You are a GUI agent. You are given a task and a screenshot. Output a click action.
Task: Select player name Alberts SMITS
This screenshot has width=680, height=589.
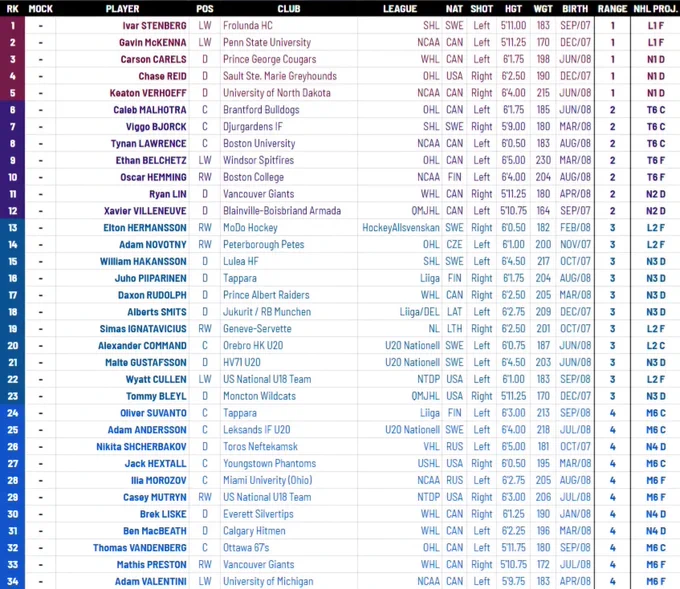coord(157,312)
